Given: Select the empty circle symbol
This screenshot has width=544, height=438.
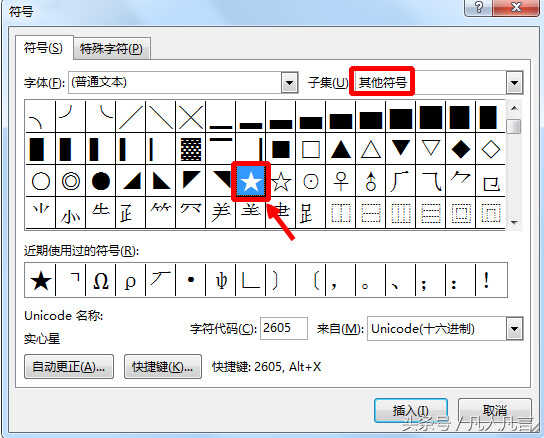Looking at the screenshot, I should 41,181.
